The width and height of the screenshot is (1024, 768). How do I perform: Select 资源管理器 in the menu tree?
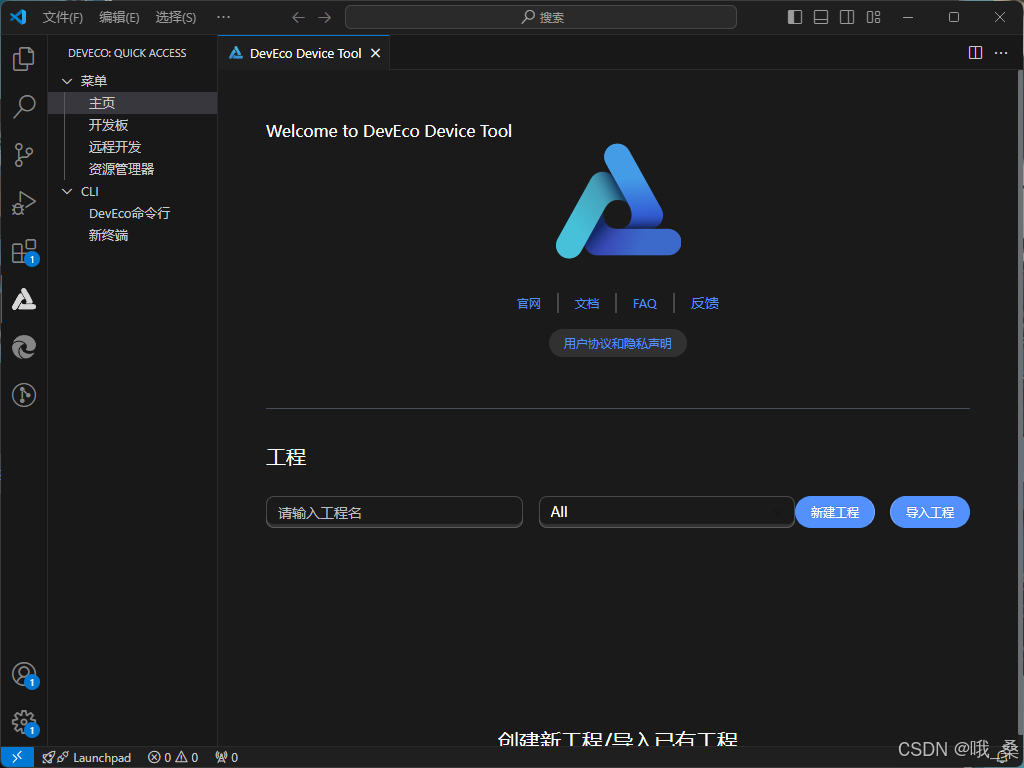133,169
